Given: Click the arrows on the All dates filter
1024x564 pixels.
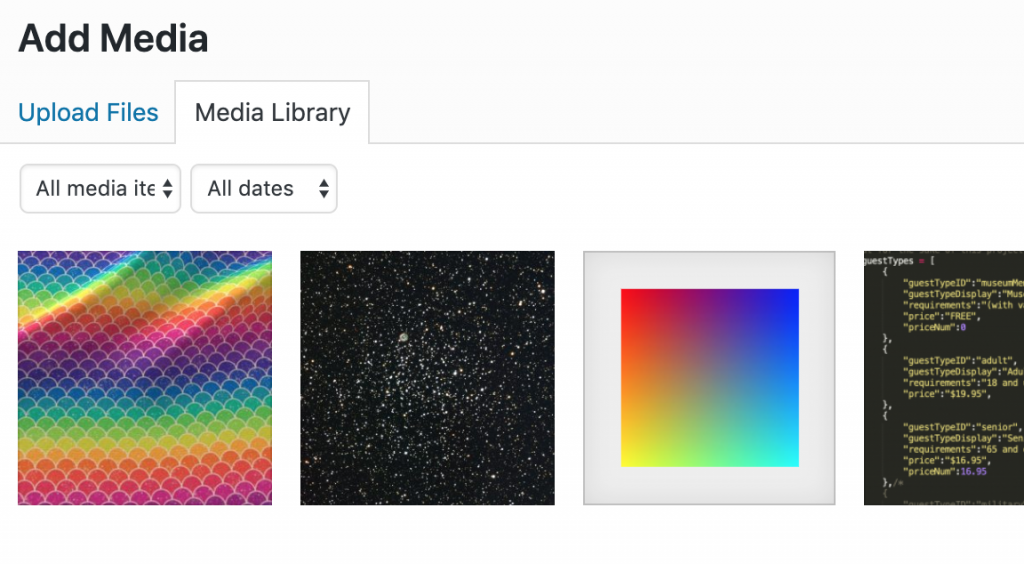Looking at the screenshot, I should point(323,188).
